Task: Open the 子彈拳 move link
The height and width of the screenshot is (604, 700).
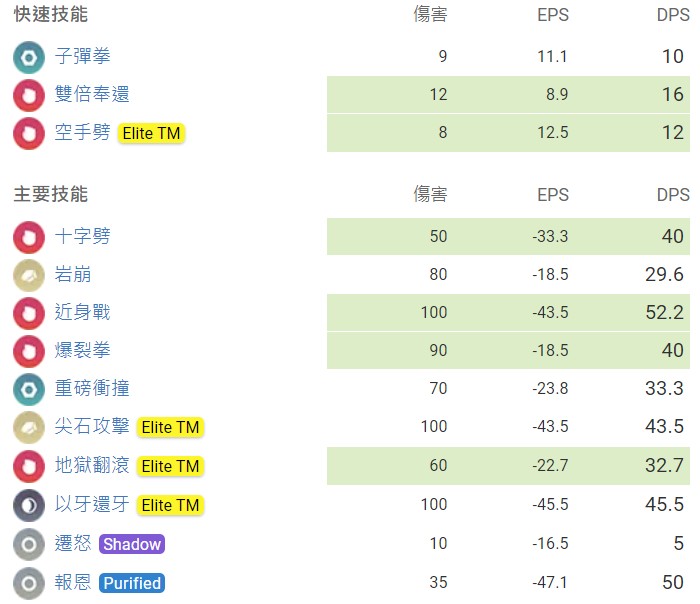Action: tap(82, 57)
